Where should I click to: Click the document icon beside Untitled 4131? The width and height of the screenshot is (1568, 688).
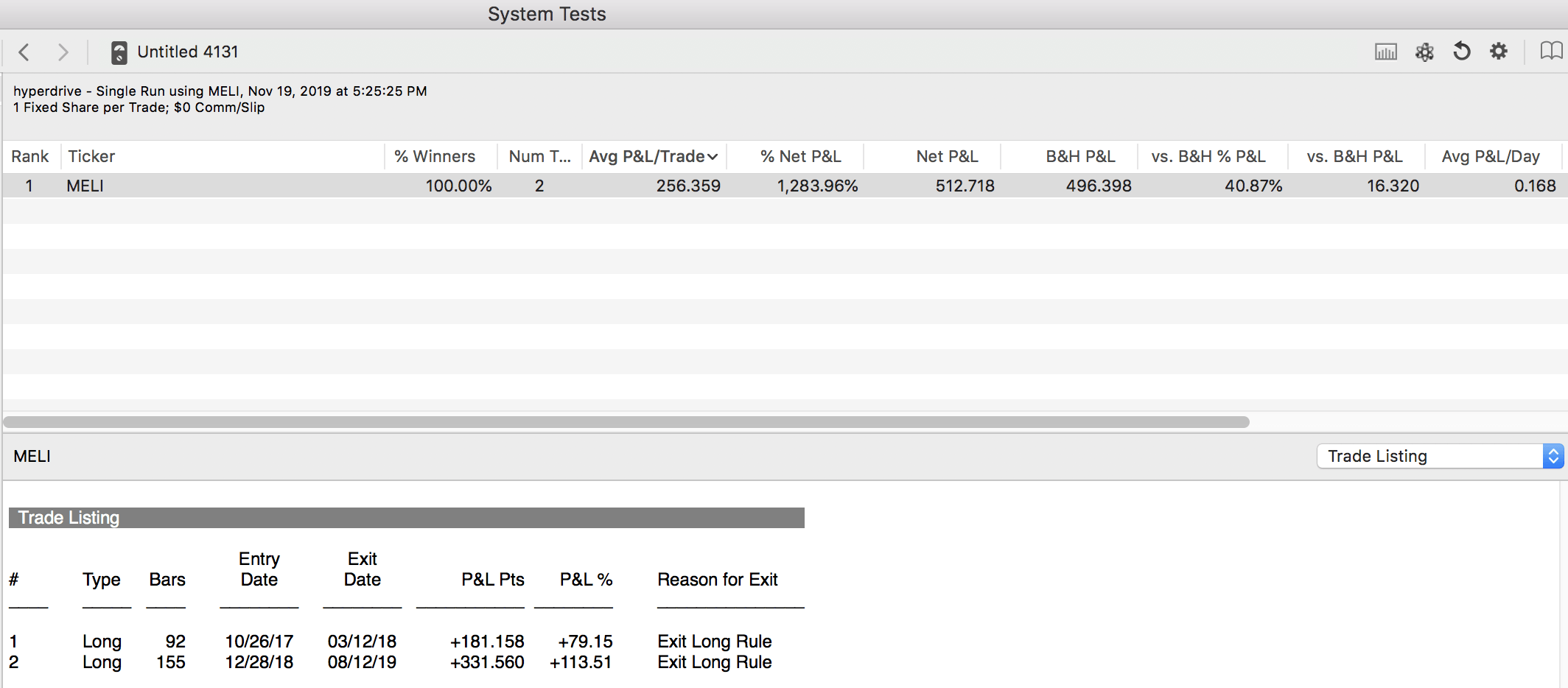pos(119,52)
